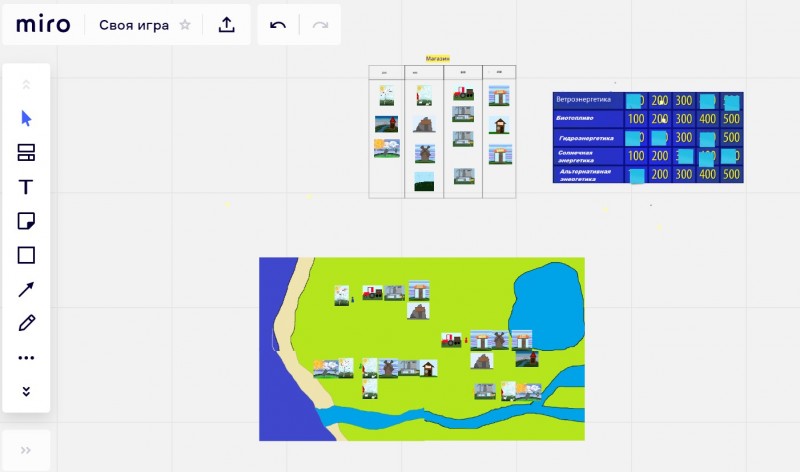Select the Pen drawing tool
800x472 pixels.
pyautogui.click(x=26, y=323)
